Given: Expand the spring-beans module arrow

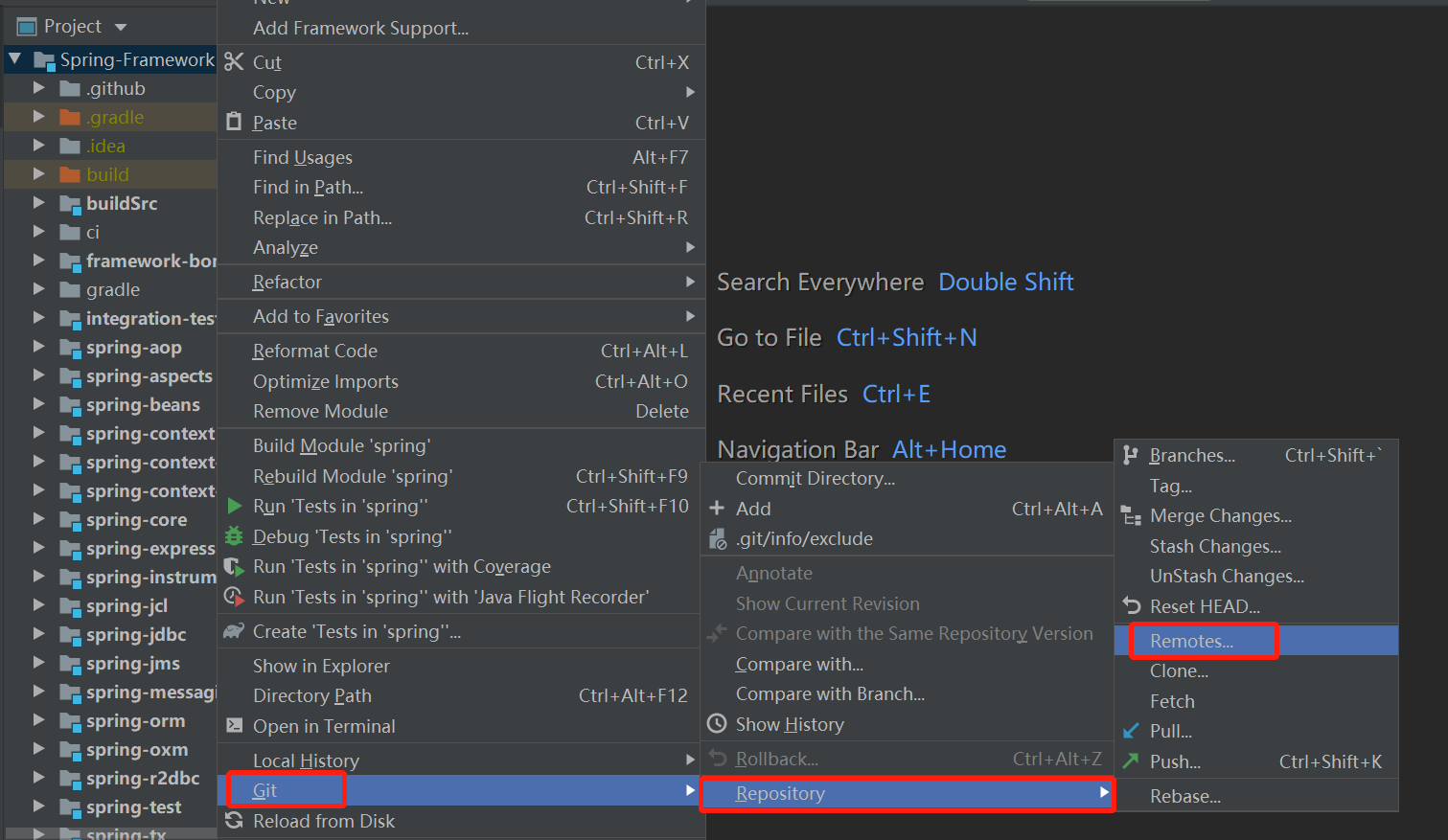Looking at the screenshot, I should (39, 404).
